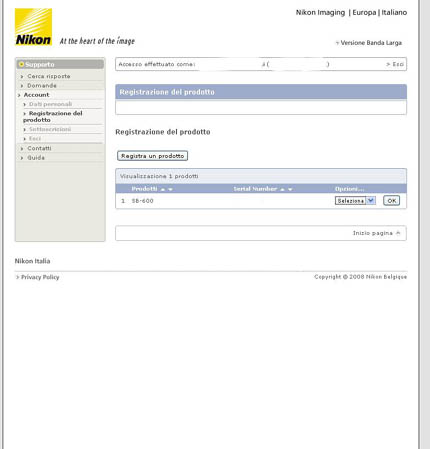
Task: Sort Serial Number descending arrow
Action: [x=290, y=189]
